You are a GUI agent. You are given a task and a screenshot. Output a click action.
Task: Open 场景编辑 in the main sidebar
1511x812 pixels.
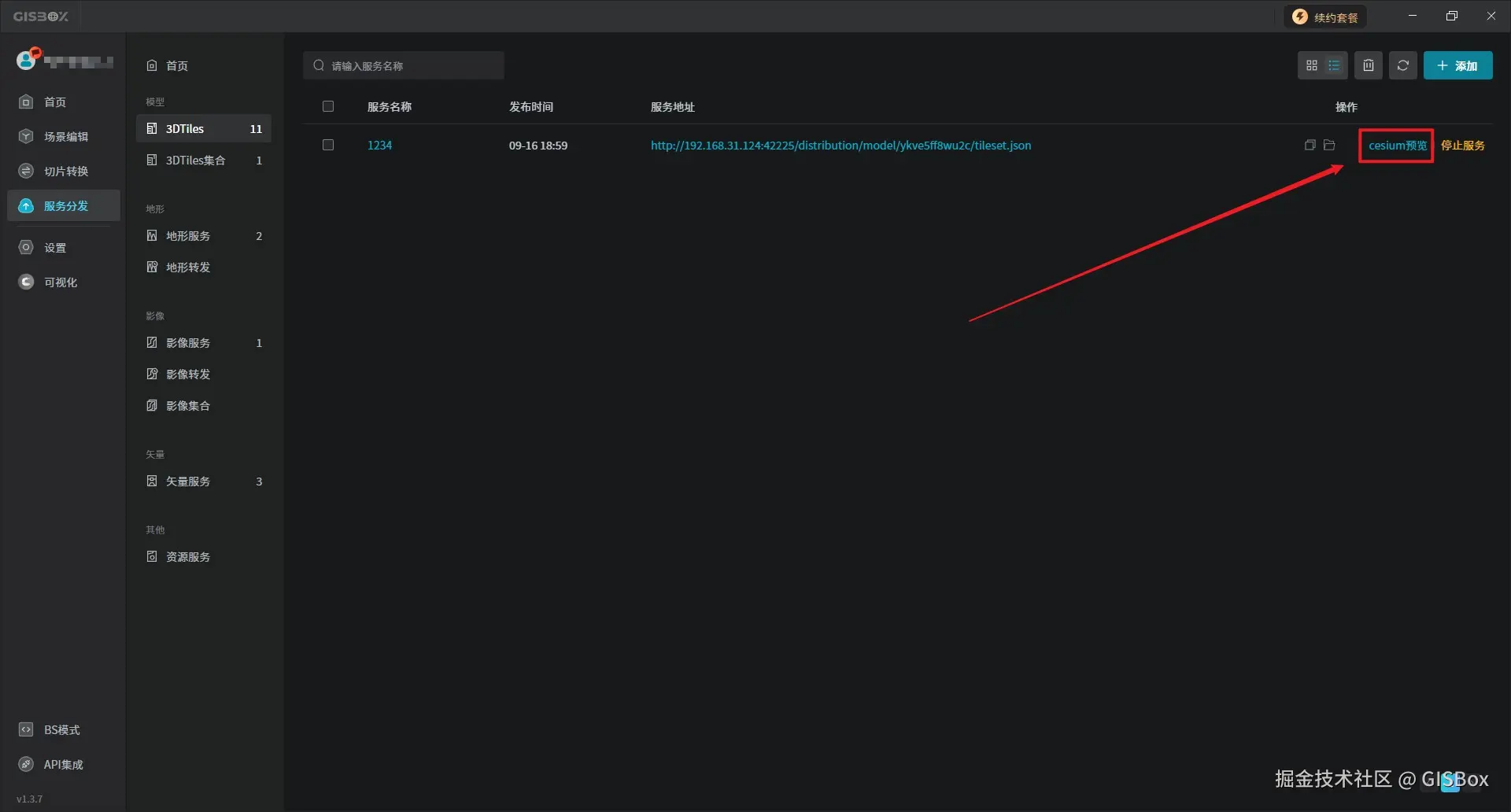coord(63,137)
